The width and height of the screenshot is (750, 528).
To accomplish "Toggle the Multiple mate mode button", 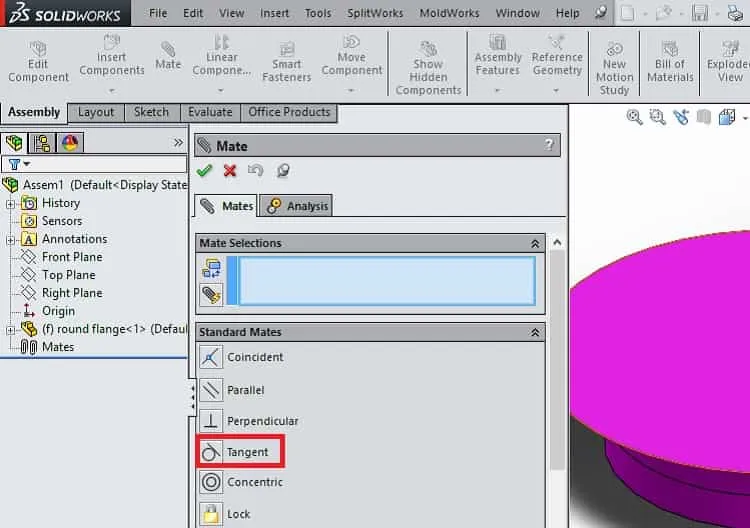I will [211, 295].
